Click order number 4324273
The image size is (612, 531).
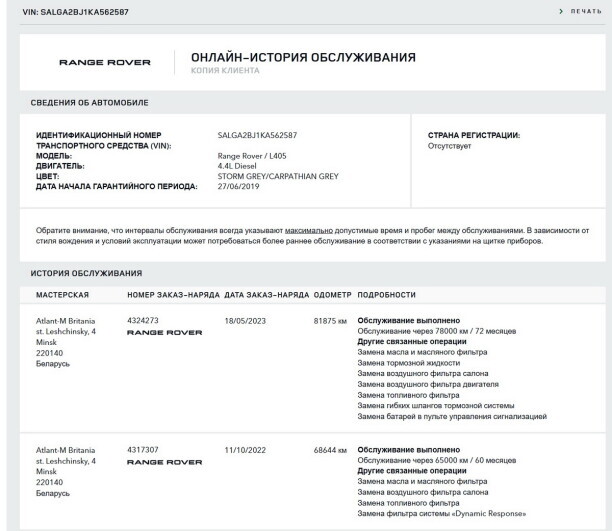click(x=144, y=320)
